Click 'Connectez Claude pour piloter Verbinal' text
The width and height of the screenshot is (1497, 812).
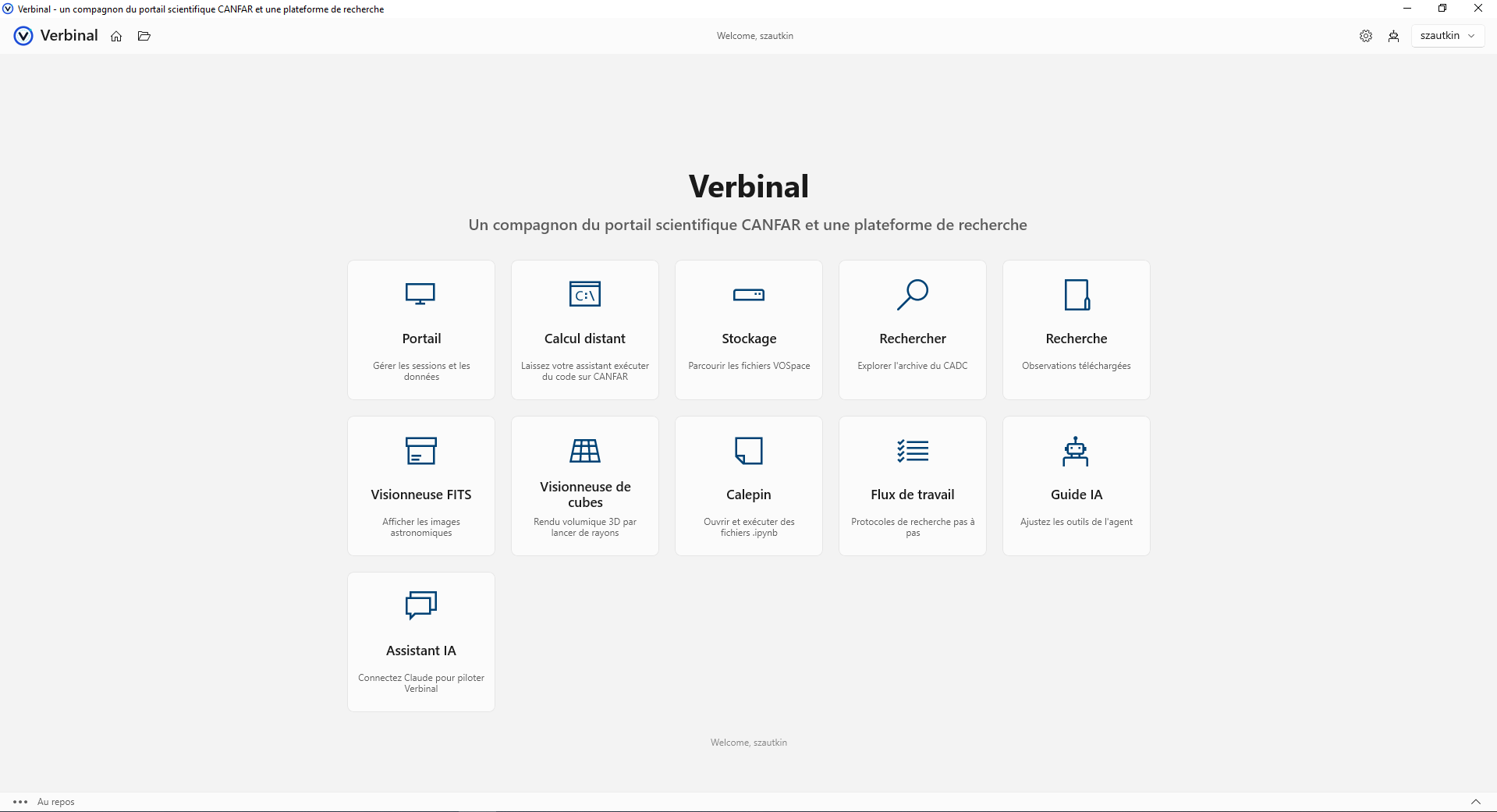coord(421,683)
